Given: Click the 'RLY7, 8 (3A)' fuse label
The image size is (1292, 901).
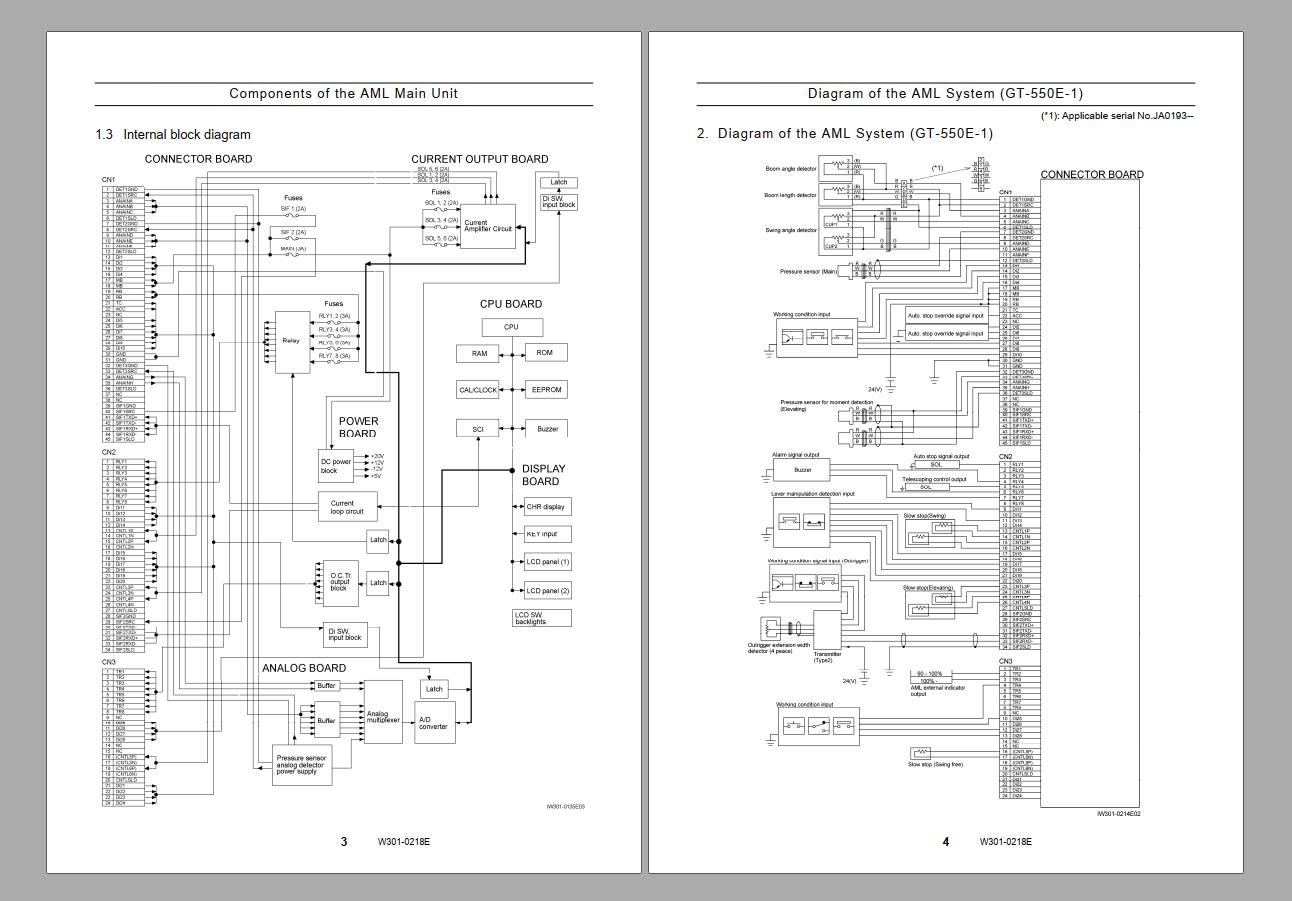Looking at the screenshot, I should [x=334, y=355].
